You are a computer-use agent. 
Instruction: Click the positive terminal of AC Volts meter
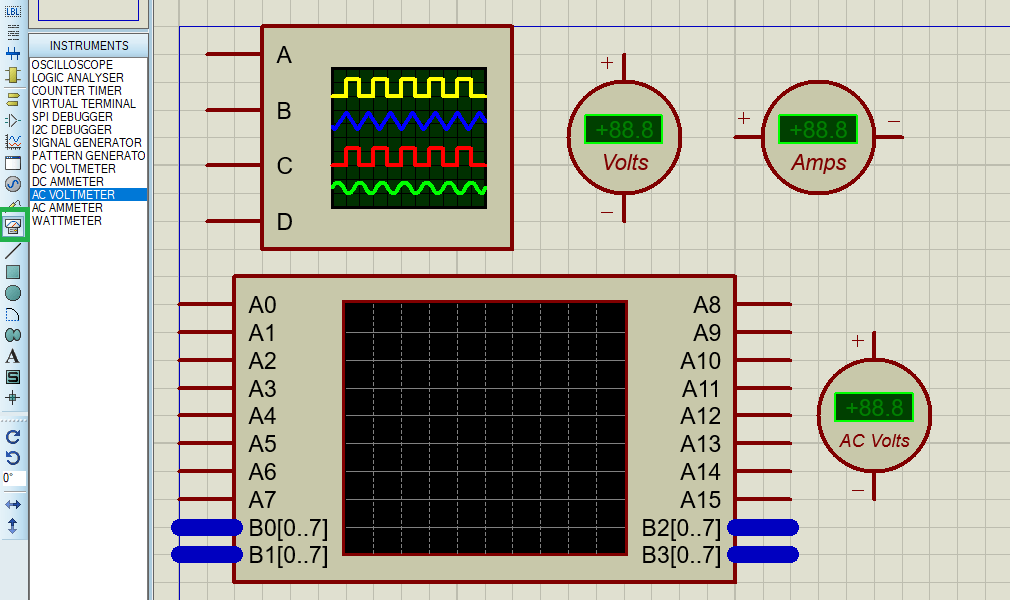874,346
